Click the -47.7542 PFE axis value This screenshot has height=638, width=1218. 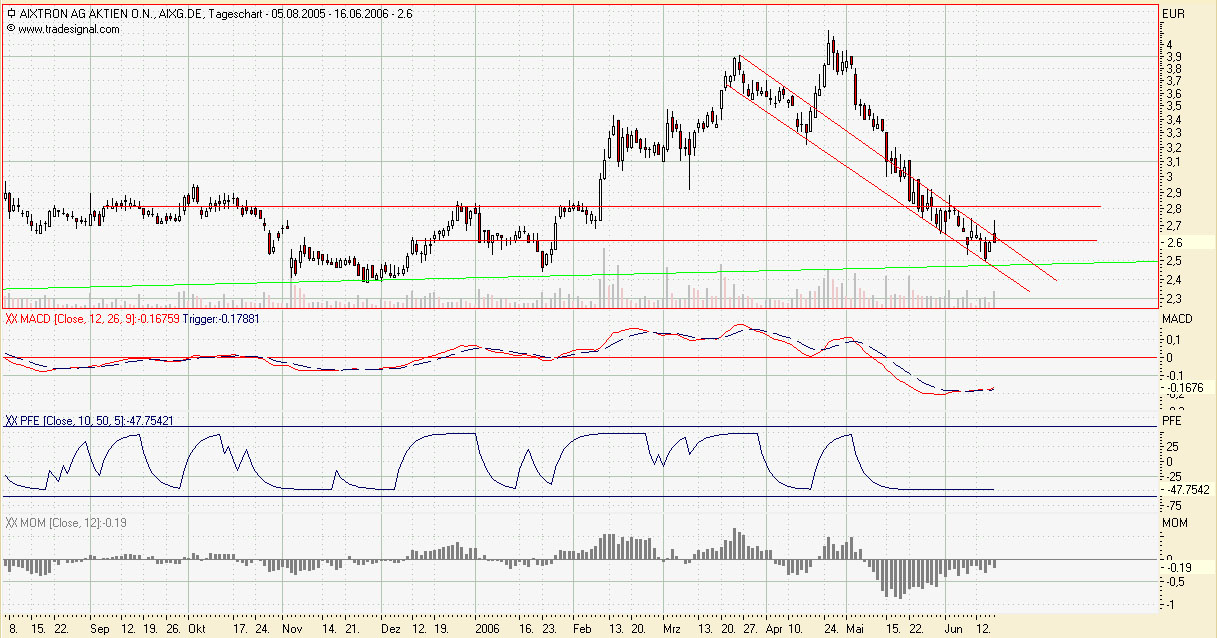(1188, 490)
